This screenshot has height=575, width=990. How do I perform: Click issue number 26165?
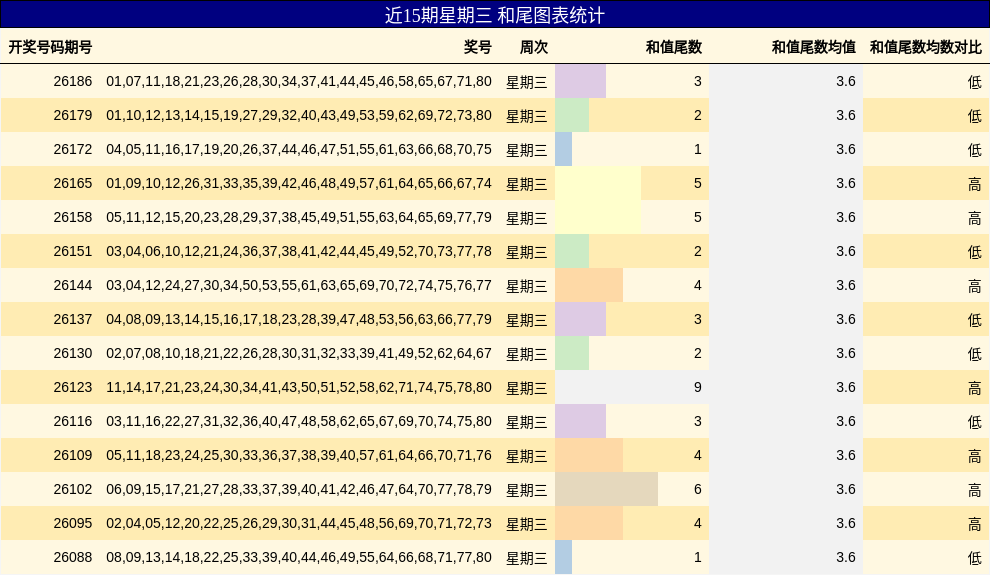point(73,184)
